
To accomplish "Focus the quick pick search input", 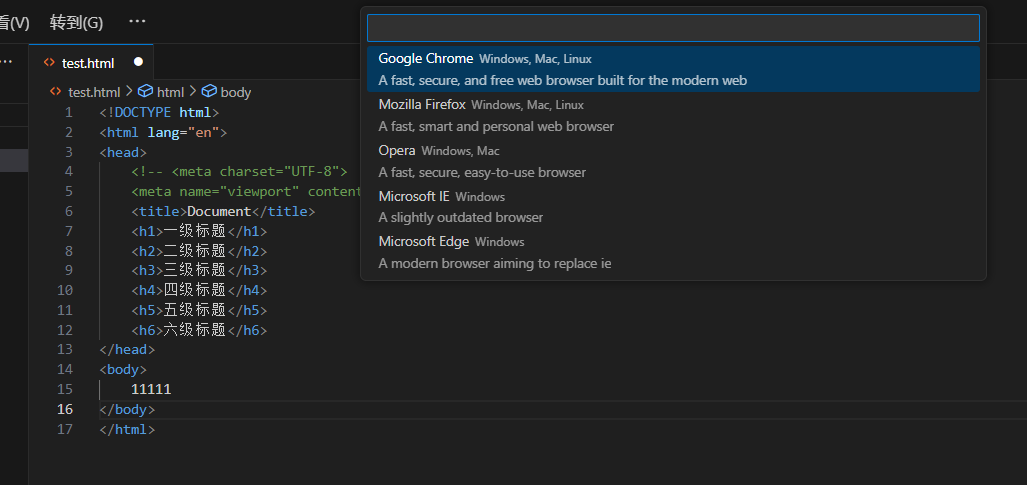I will click(x=672, y=28).
